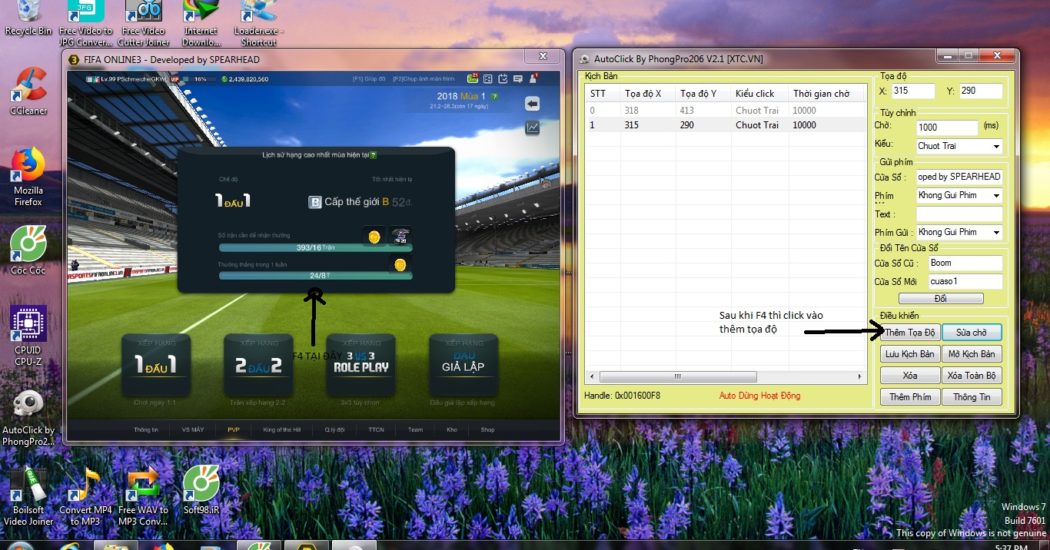Choose the Xếp hạng 1 đấu 1 mode card
Image resolution: width=1050 pixels, height=550 pixels.
coord(156,365)
